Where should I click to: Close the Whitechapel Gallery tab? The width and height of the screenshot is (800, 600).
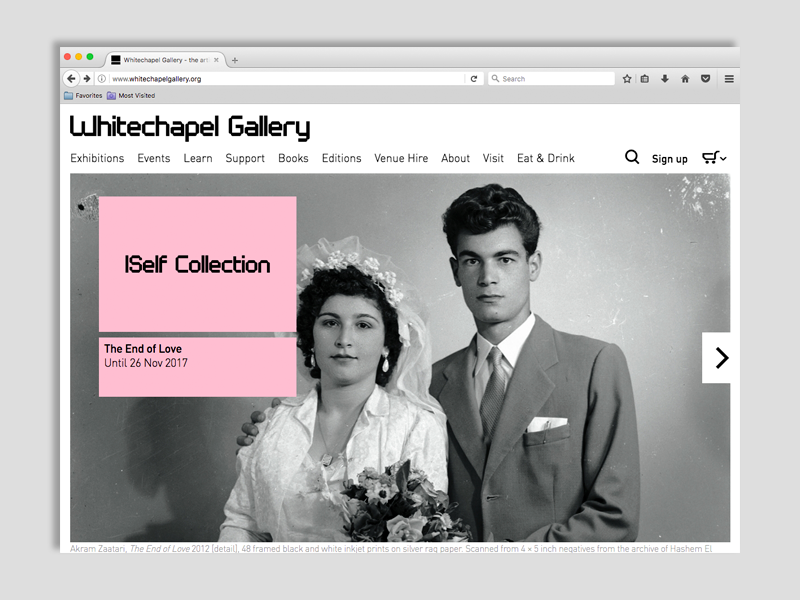(x=216, y=60)
